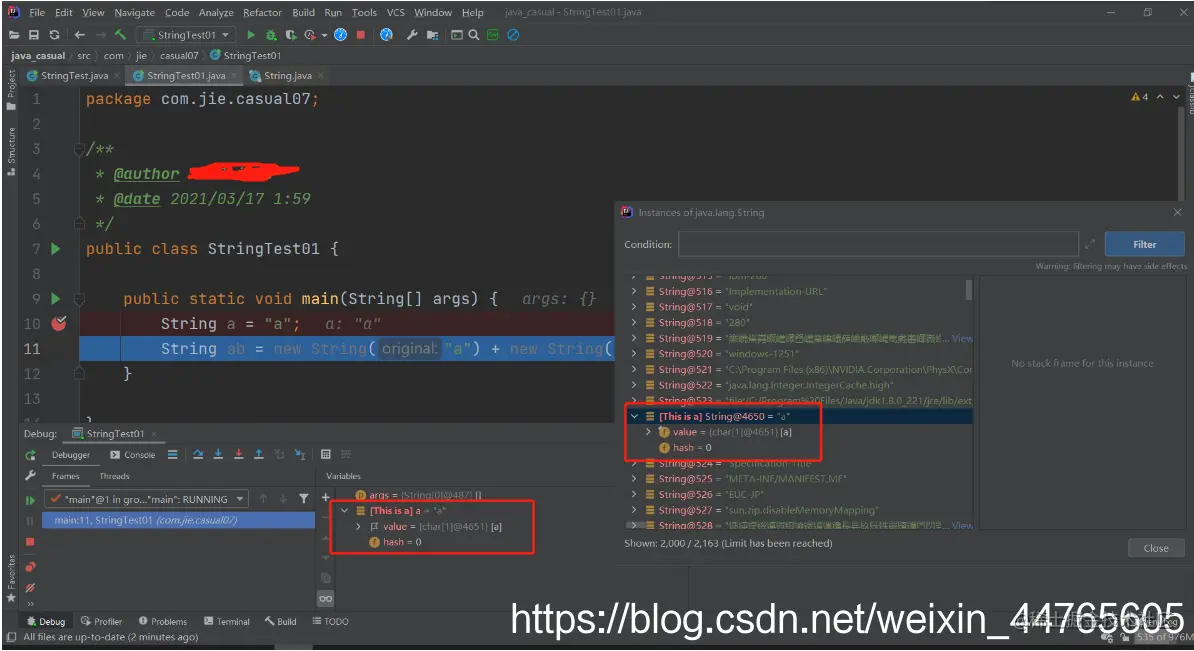This screenshot has height=651, width=1194.
Task: Click the Step Into debug icon
Action: pyautogui.click(x=219, y=455)
